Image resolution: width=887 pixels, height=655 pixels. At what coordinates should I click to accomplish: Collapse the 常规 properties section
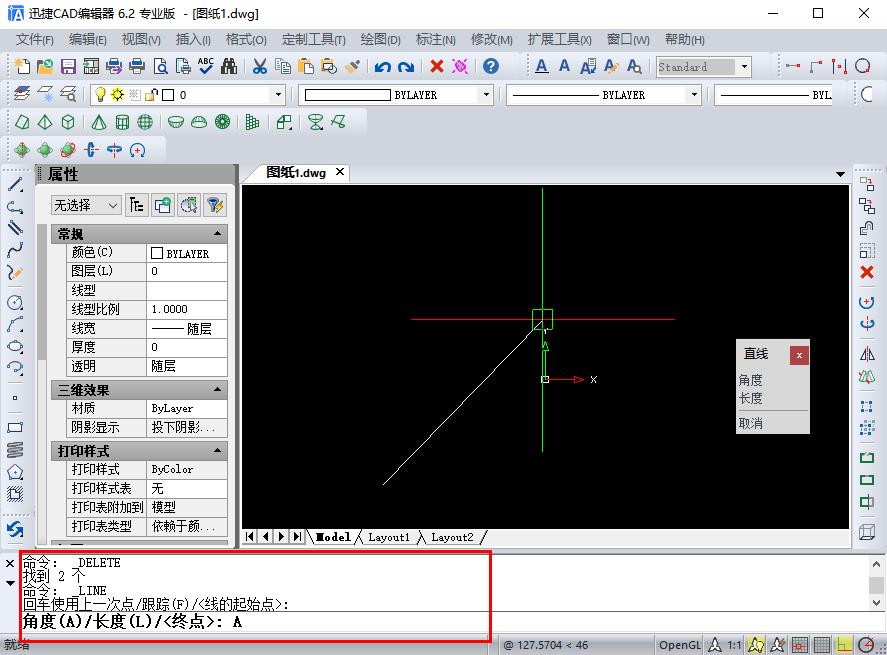(x=217, y=234)
